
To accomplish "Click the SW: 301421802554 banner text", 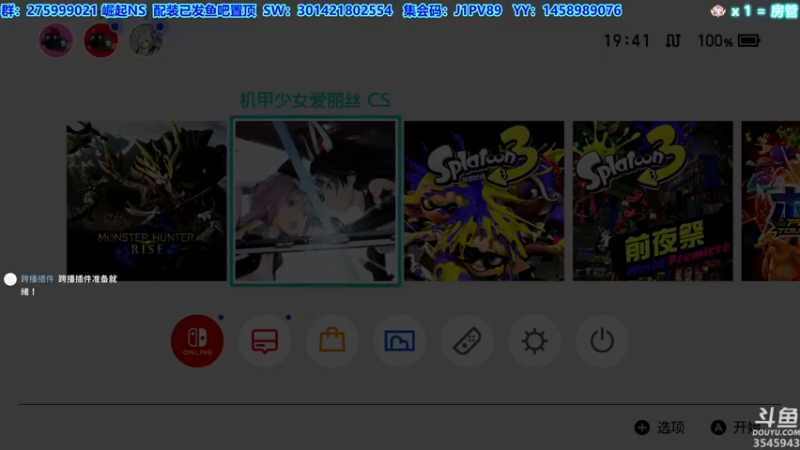I will (x=328, y=11).
